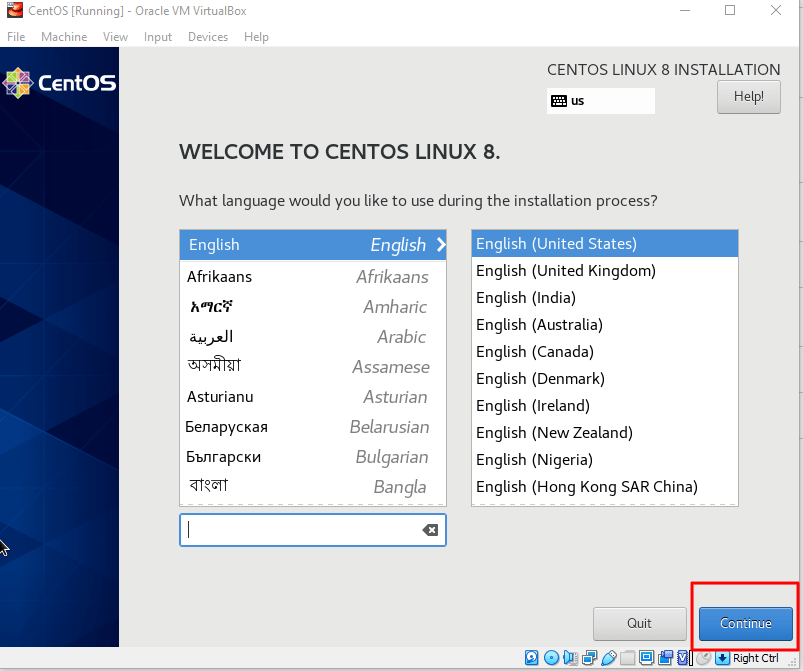Screen dimensions: 803x671
Task: Select English (United States) locale
Action: 605,244
